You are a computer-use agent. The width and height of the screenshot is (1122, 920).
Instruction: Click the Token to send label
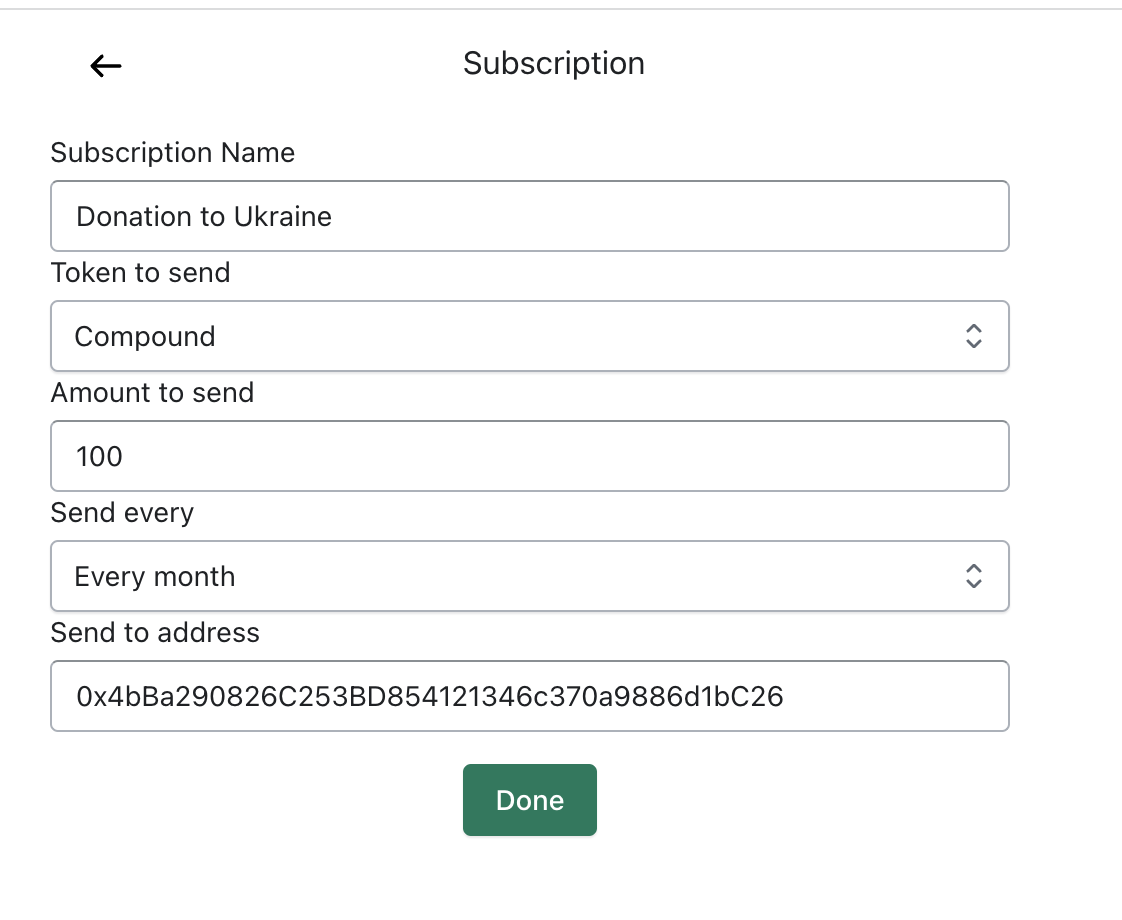(x=140, y=272)
